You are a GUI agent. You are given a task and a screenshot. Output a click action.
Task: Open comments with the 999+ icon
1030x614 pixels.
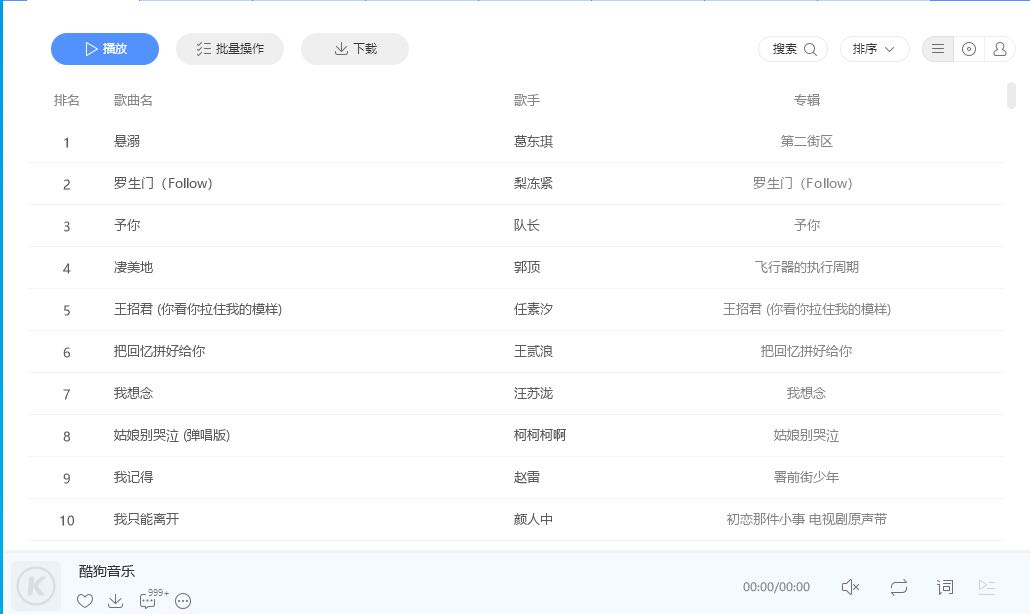(149, 601)
